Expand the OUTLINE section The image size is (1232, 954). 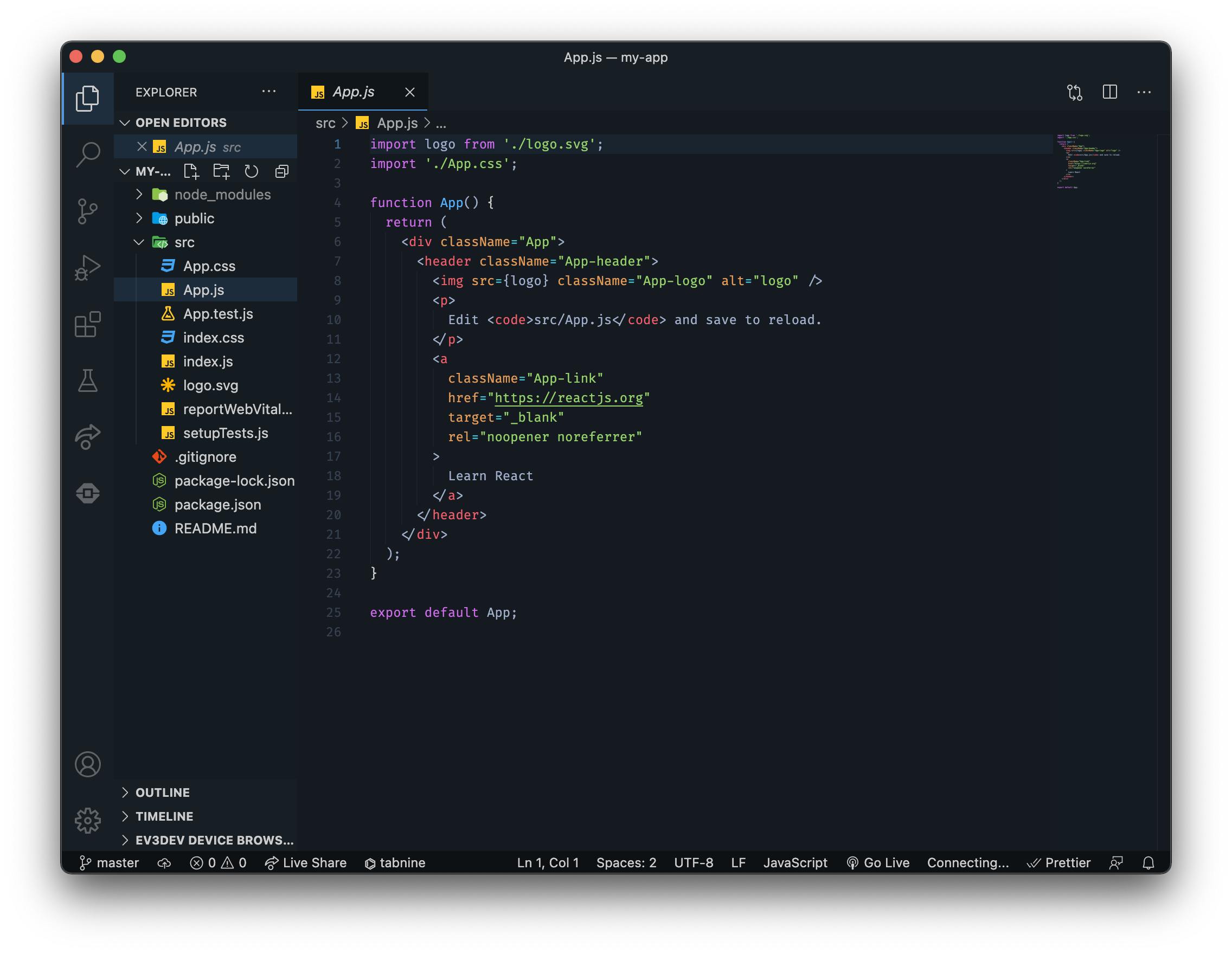163,792
